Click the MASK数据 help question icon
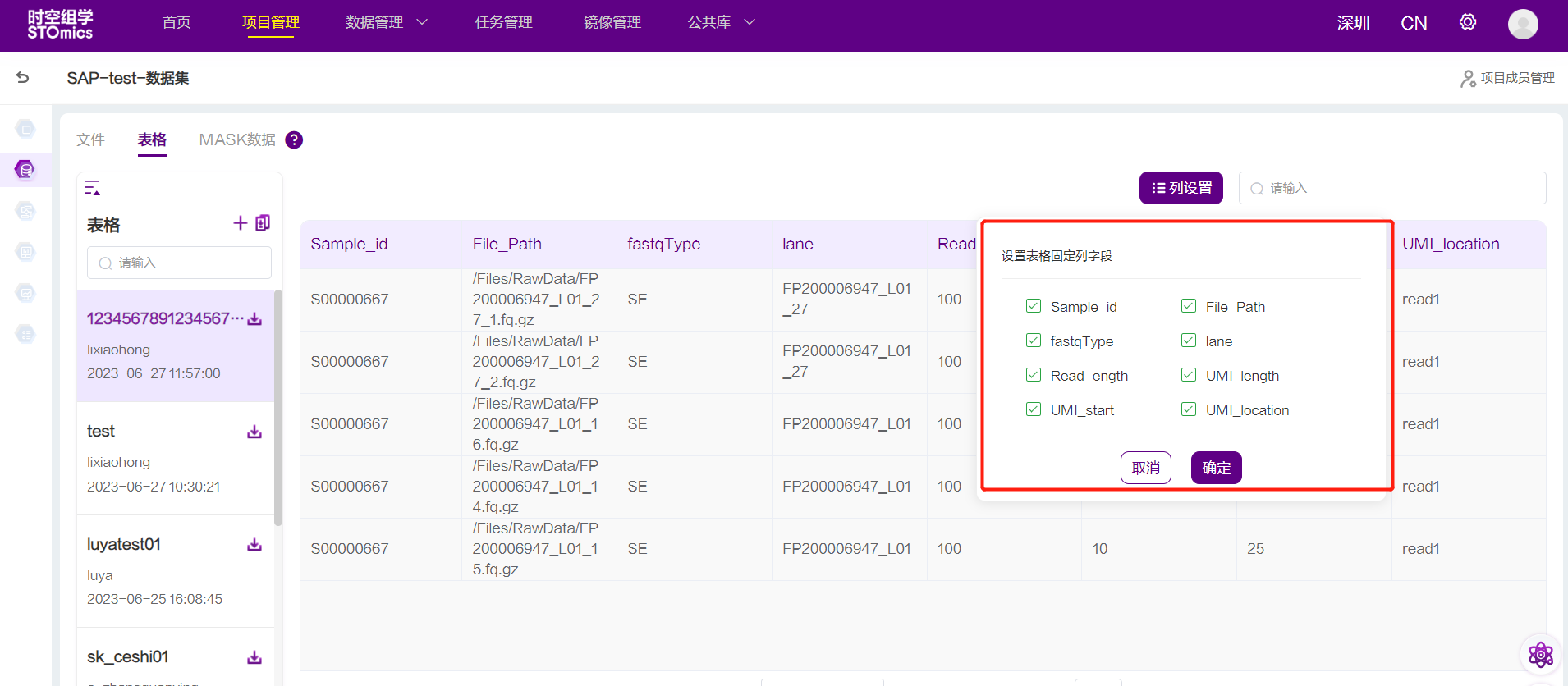Viewport: 1568px width, 686px height. coord(294,140)
